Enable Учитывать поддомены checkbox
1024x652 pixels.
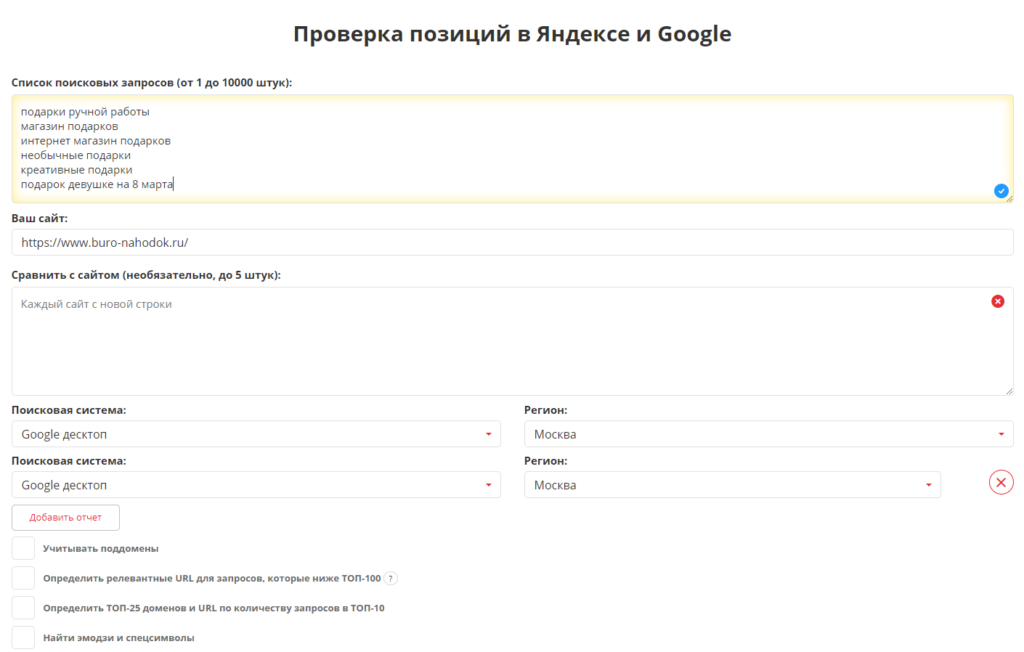point(23,548)
